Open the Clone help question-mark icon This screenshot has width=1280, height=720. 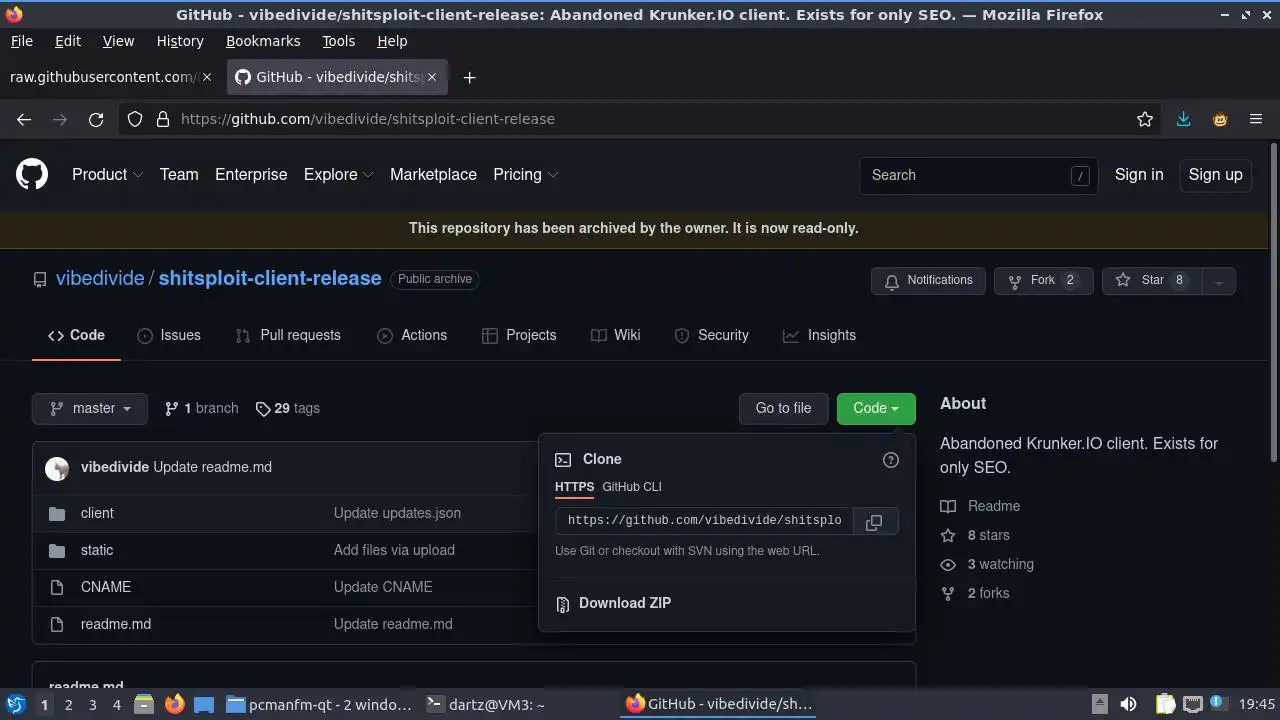point(891,460)
